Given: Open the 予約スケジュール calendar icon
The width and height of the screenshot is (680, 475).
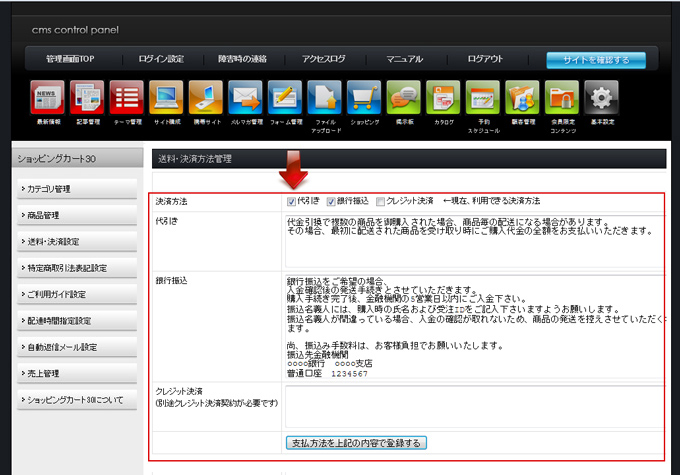Looking at the screenshot, I should coord(483,98).
